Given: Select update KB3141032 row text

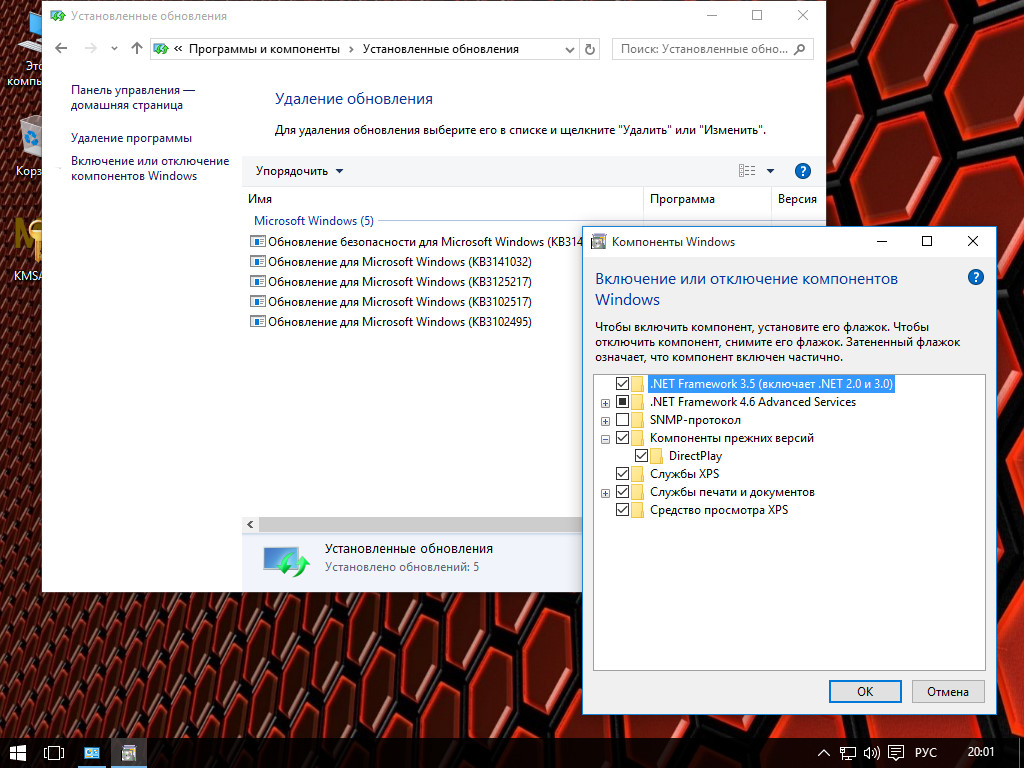Looking at the screenshot, I should pyautogui.click(x=400, y=262).
